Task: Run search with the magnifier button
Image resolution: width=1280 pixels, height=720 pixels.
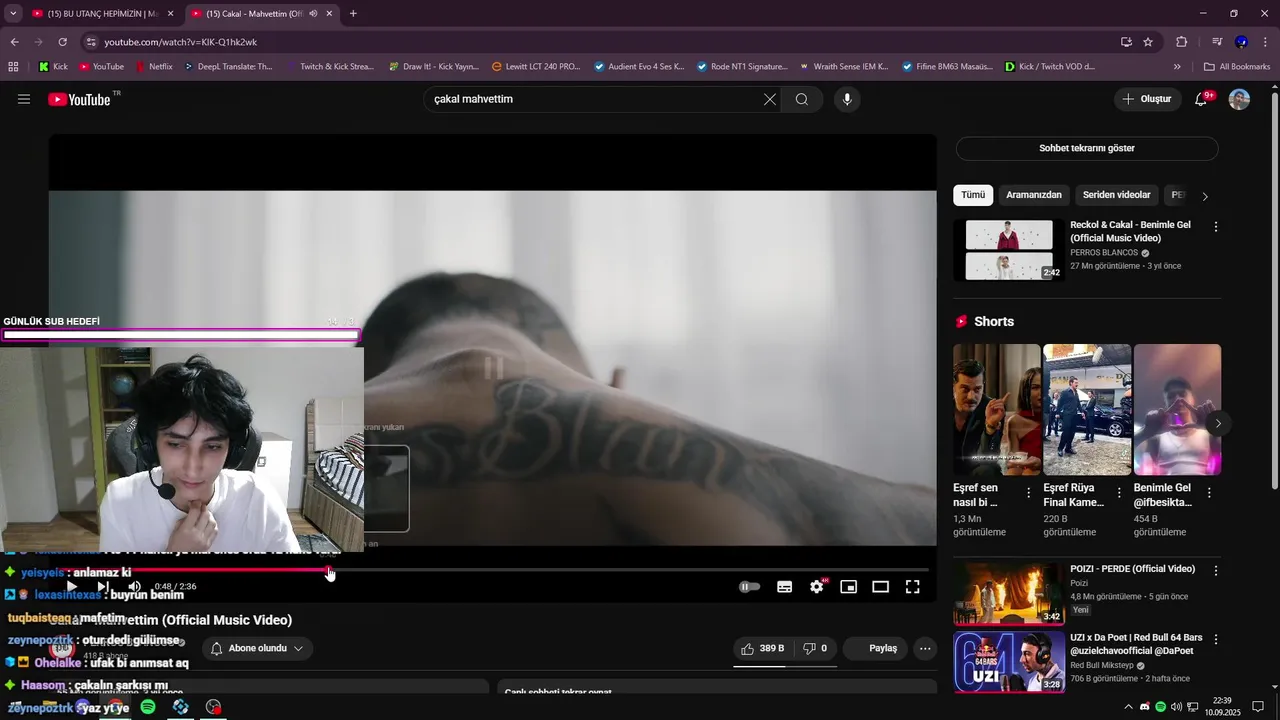Action: pyautogui.click(x=802, y=99)
